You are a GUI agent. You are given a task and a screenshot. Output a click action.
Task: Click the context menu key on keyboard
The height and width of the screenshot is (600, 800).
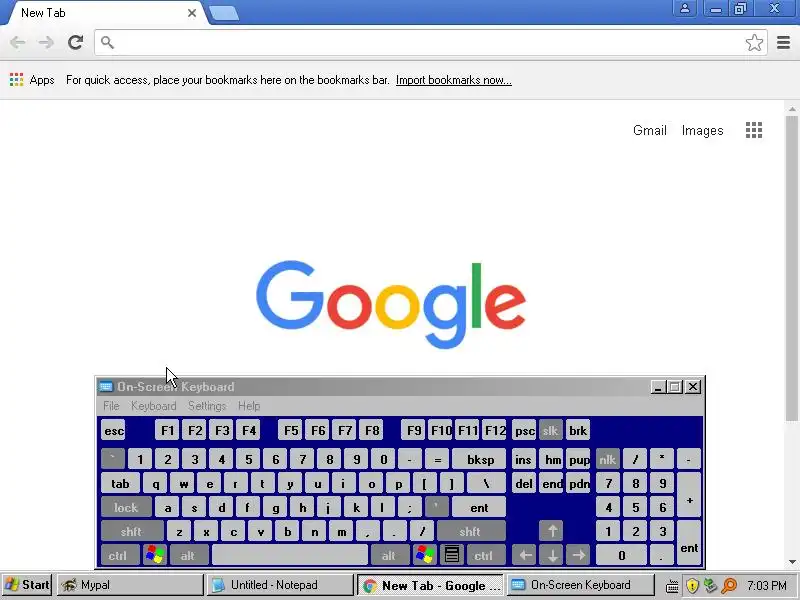tap(452, 555)
